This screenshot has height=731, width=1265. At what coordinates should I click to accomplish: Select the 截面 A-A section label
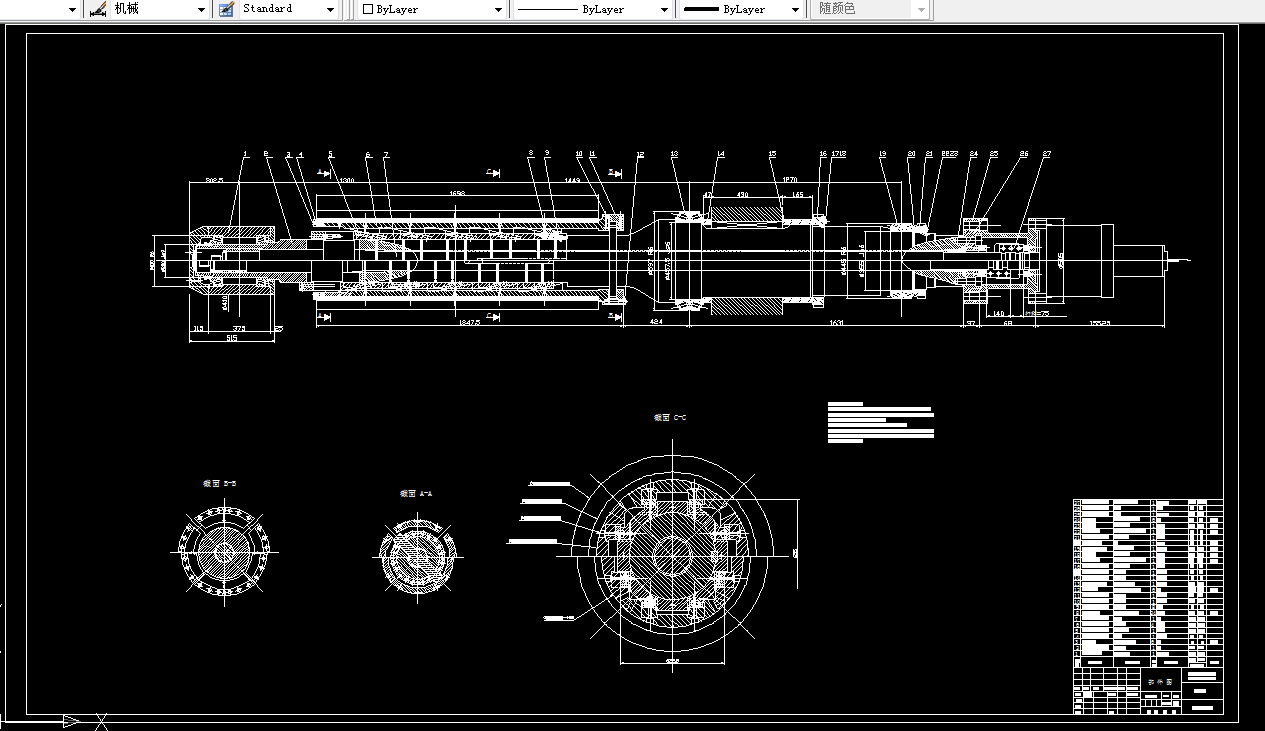(x=416, y=493)
